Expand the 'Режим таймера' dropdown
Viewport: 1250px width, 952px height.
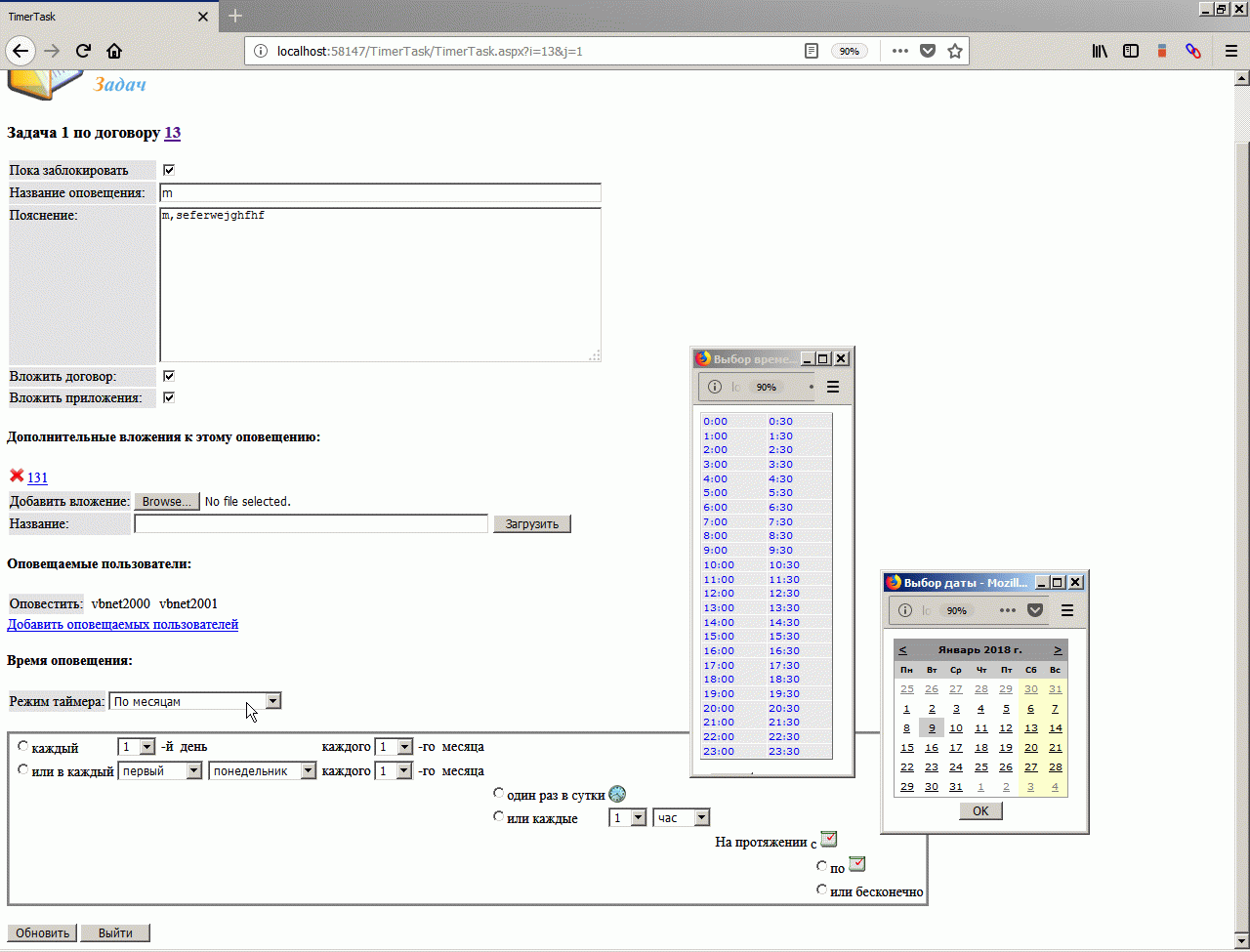(x=195, y=701)
